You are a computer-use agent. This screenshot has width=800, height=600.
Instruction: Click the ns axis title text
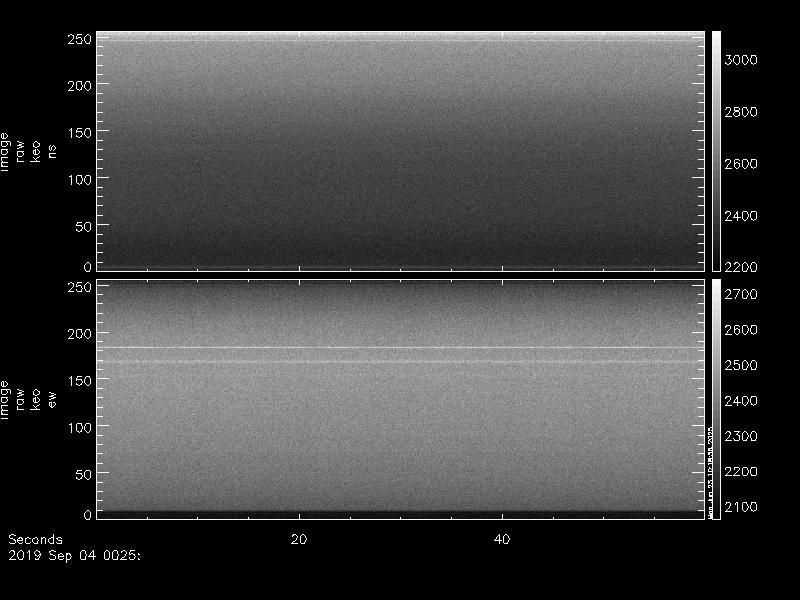tap(52, 152)
